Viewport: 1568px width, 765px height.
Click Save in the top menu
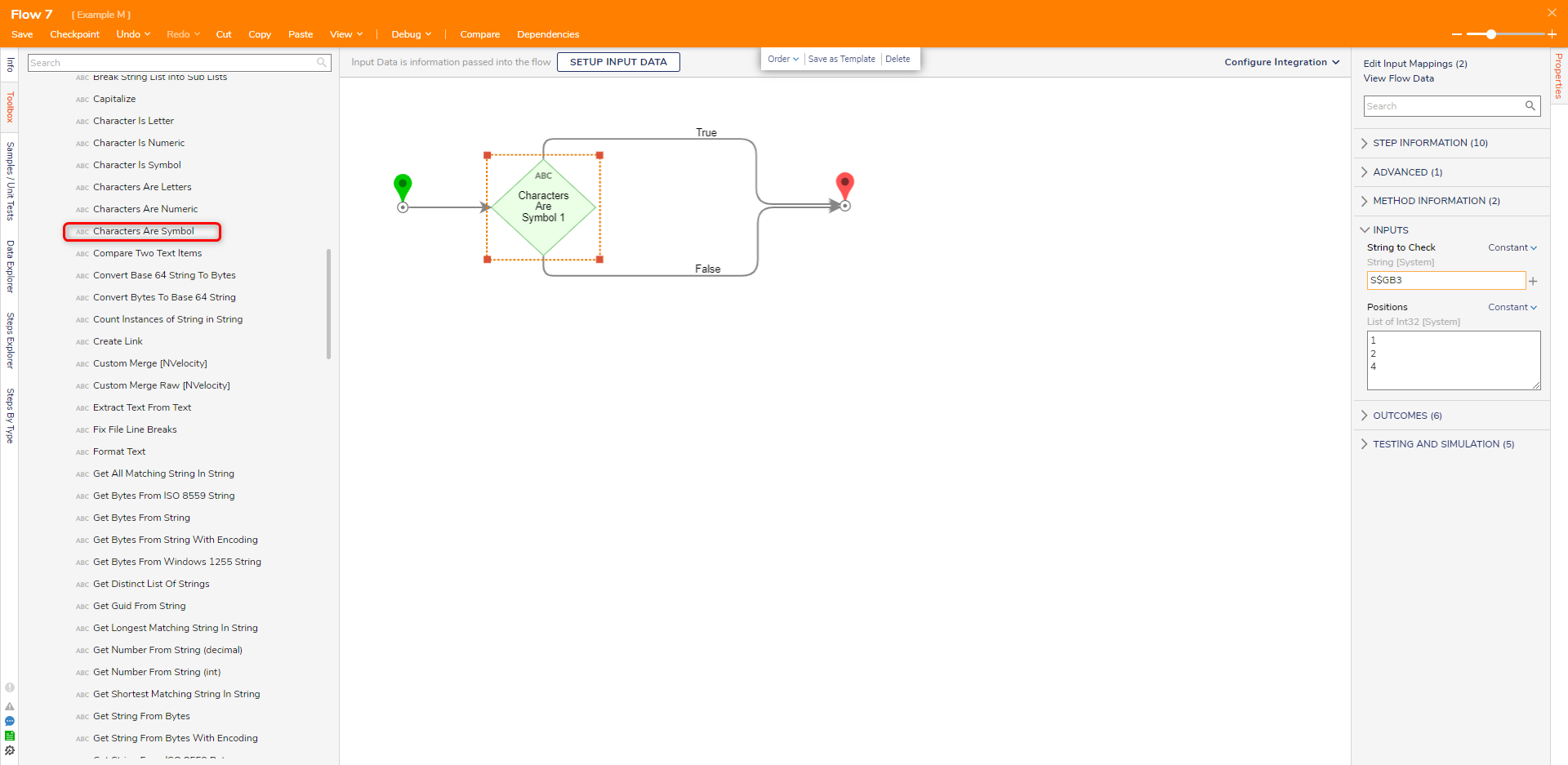22,34
